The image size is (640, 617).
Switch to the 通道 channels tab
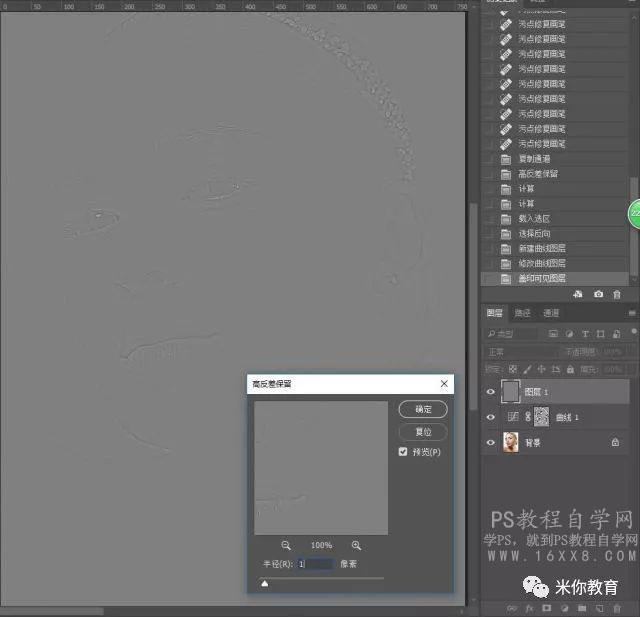pos(551,313)
